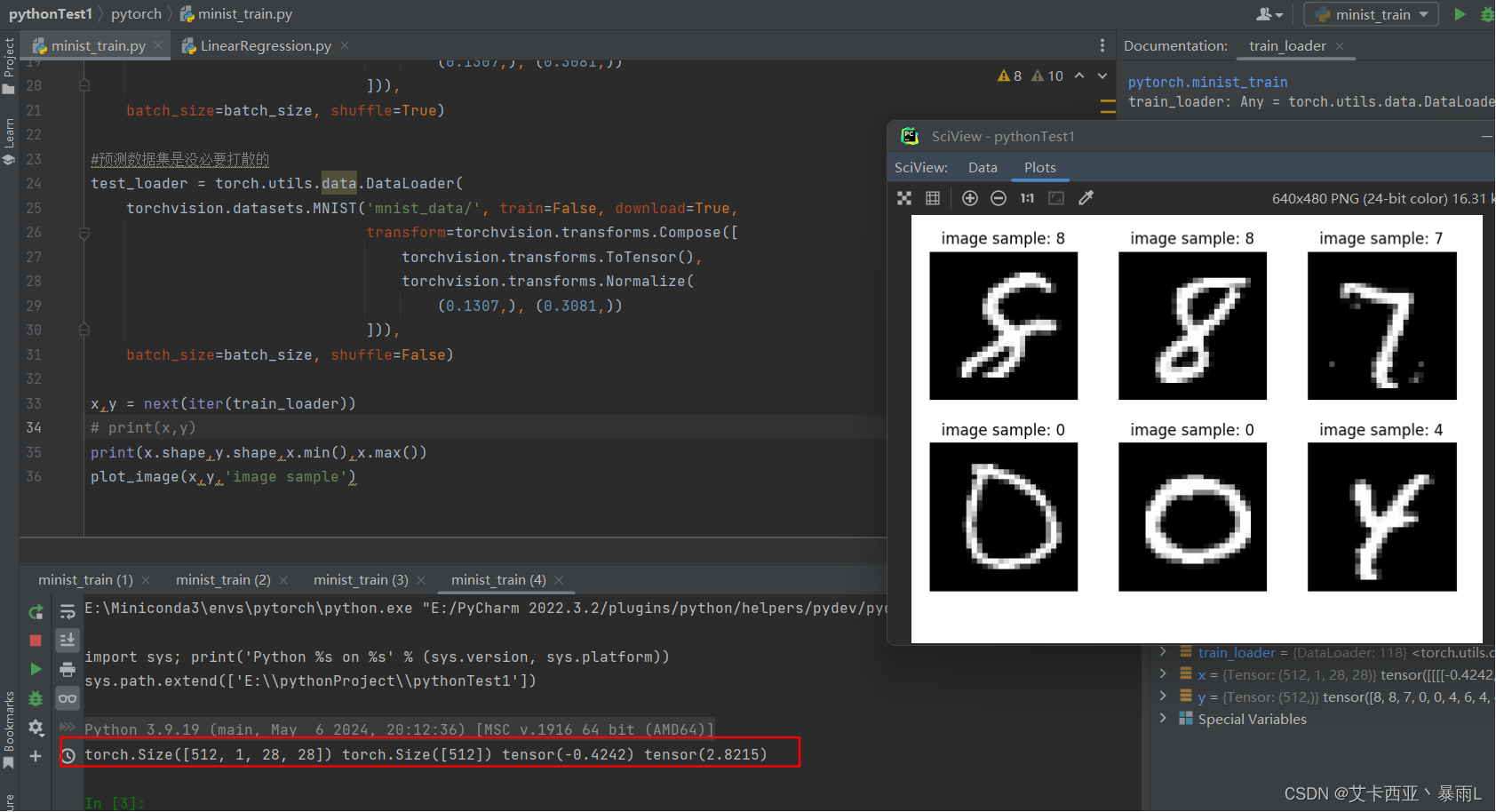Screen dimensions: 1496x812
Task: Zoom in on the SciView plot
Action: coord(970,198)
